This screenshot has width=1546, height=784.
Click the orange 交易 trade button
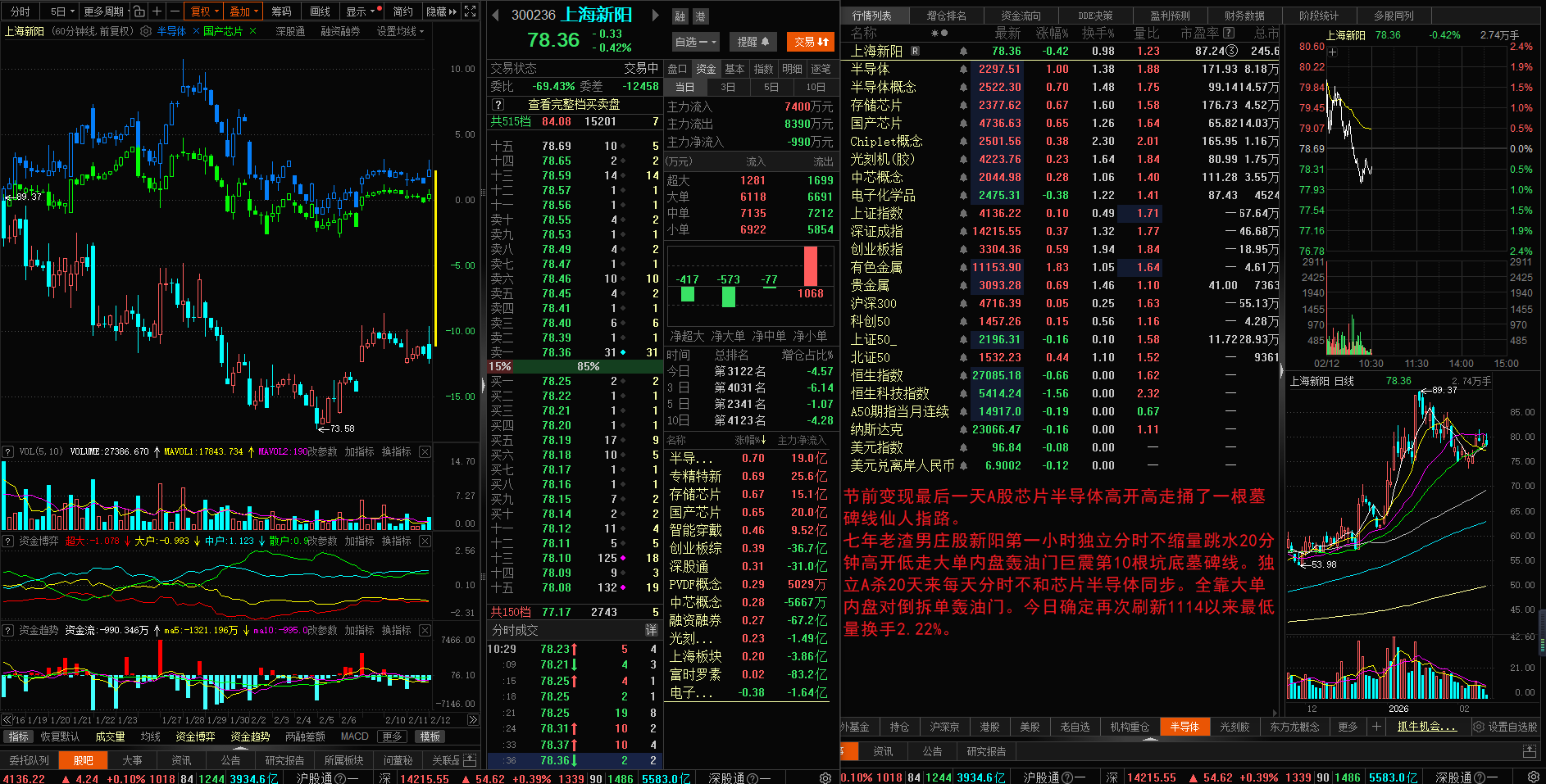[x=811, y=42]
